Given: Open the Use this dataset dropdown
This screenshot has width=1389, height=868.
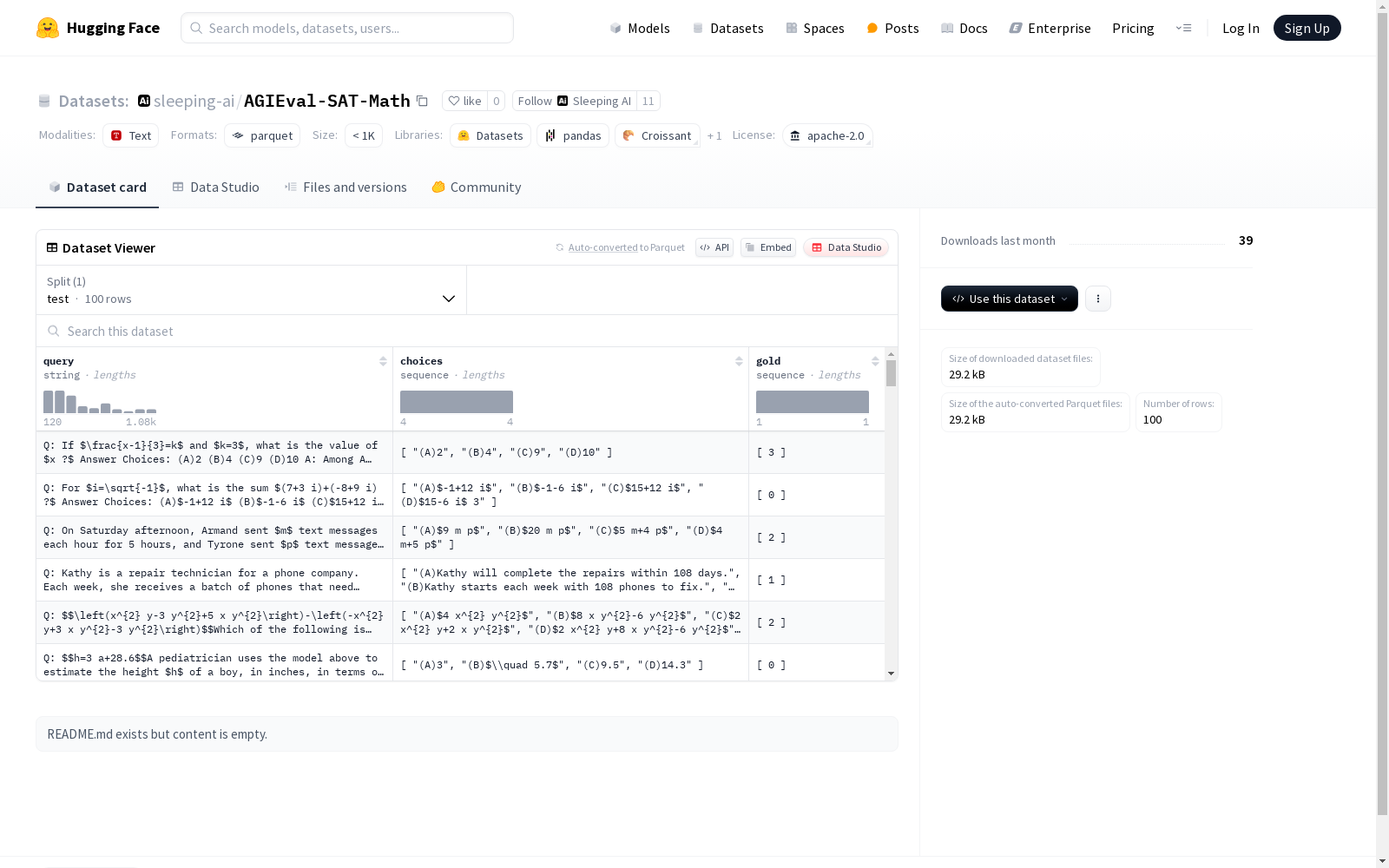Looking at the screenshot, I should pyautogui.click(x=1010, y=299).
